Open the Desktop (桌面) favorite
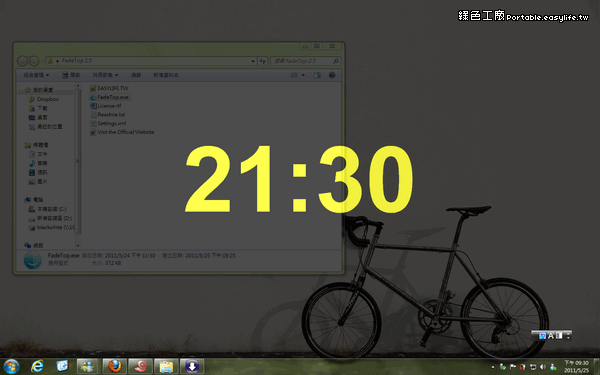 pyautogui.click(x=38, y=117)
